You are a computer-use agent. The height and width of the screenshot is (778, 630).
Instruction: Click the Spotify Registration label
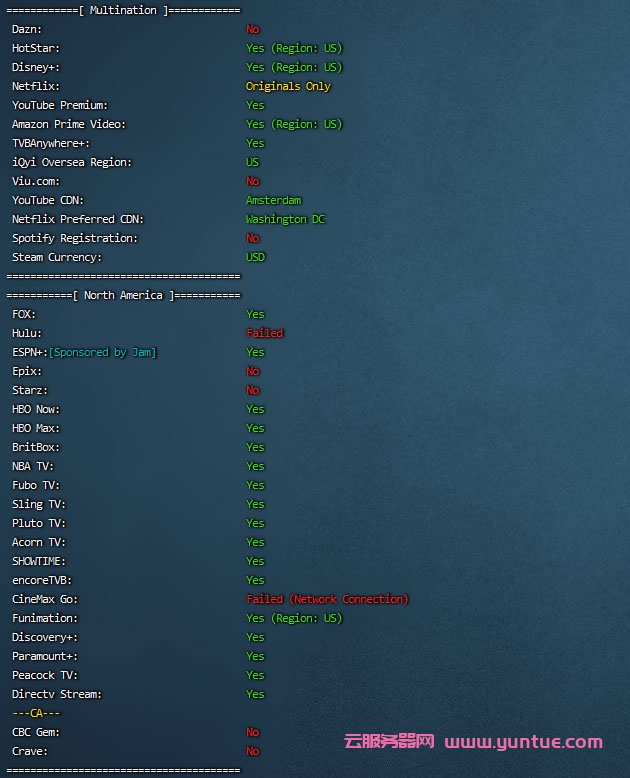[x=75, y=238]
